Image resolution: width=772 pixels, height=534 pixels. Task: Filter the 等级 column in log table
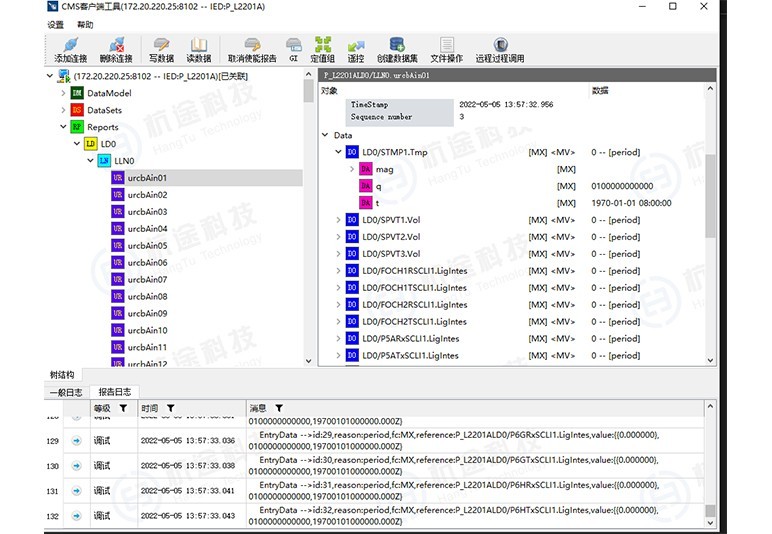[123, 408]
